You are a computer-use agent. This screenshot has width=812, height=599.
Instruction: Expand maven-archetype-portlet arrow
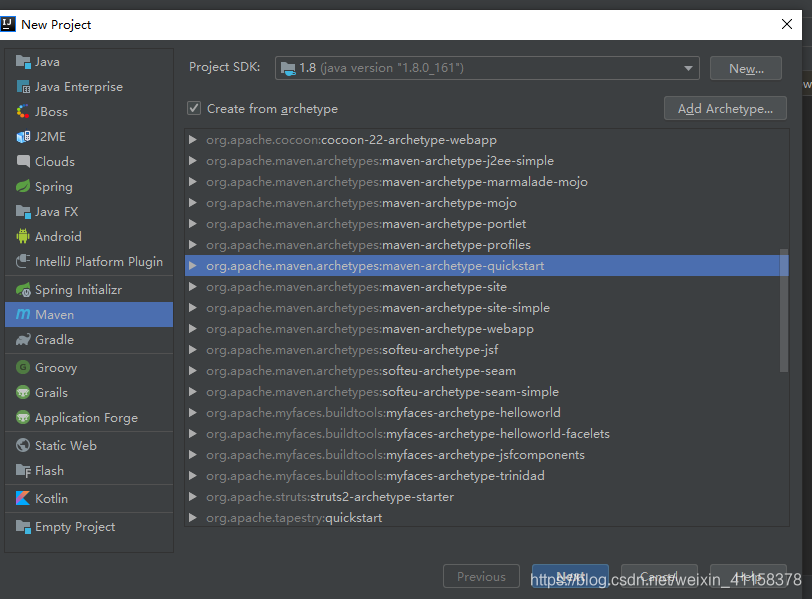pyautogui.click(x=193, y=224)
